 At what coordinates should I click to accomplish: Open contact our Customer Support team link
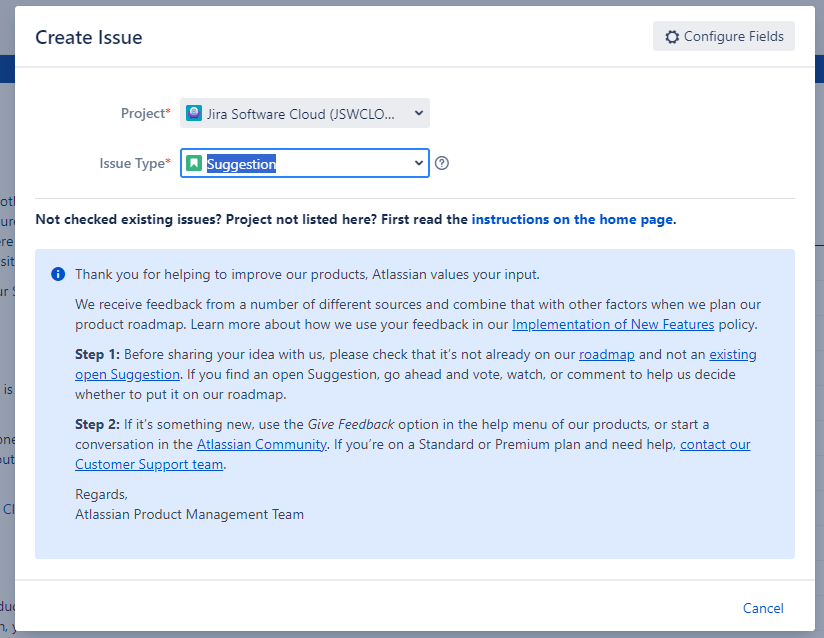click(149, 464)
